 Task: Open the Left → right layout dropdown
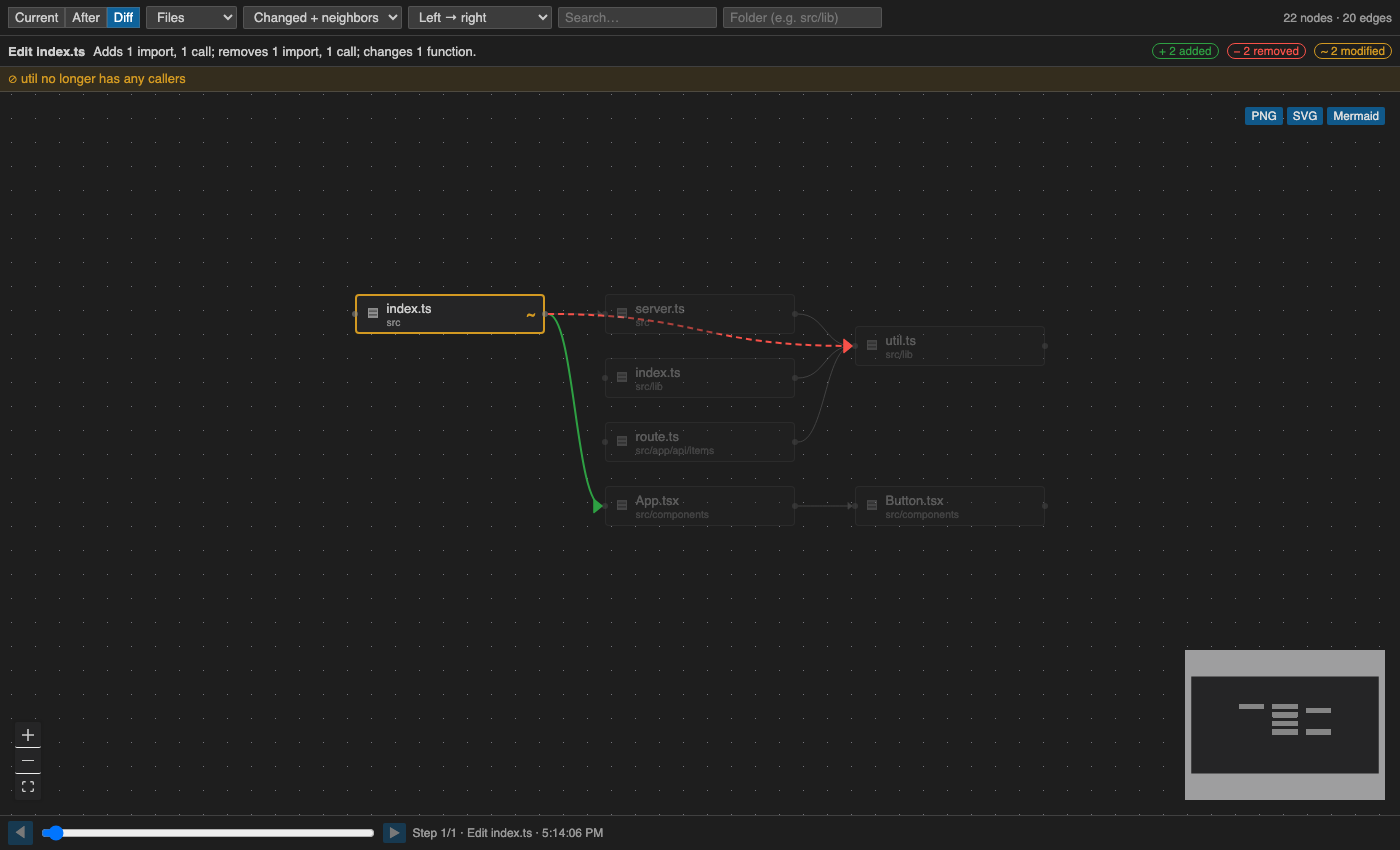(480, 17)
